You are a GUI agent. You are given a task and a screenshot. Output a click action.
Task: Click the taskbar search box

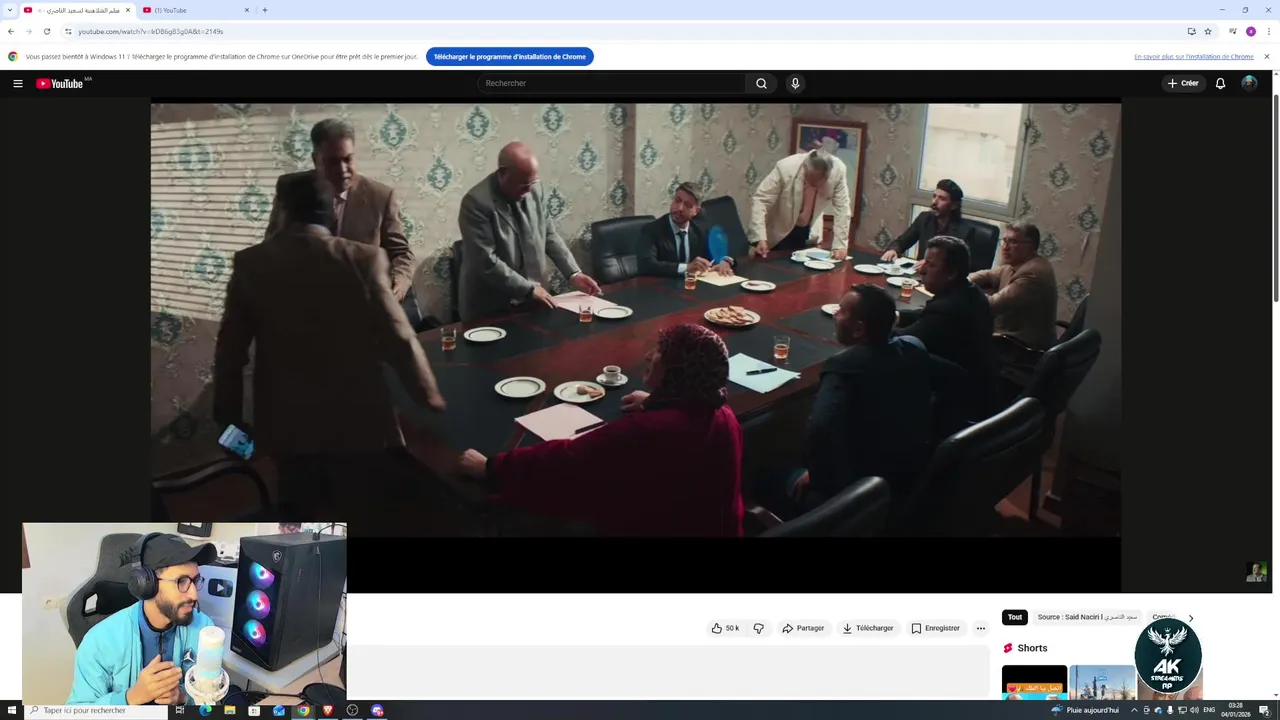tap(95, 710)
